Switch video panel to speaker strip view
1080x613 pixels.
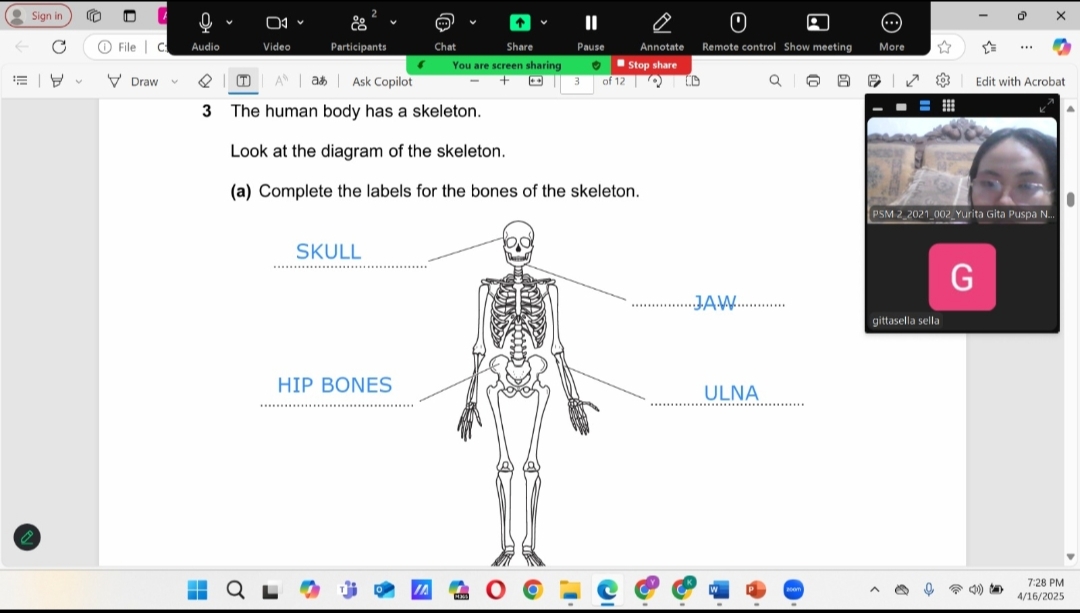(x=925, y=106)
